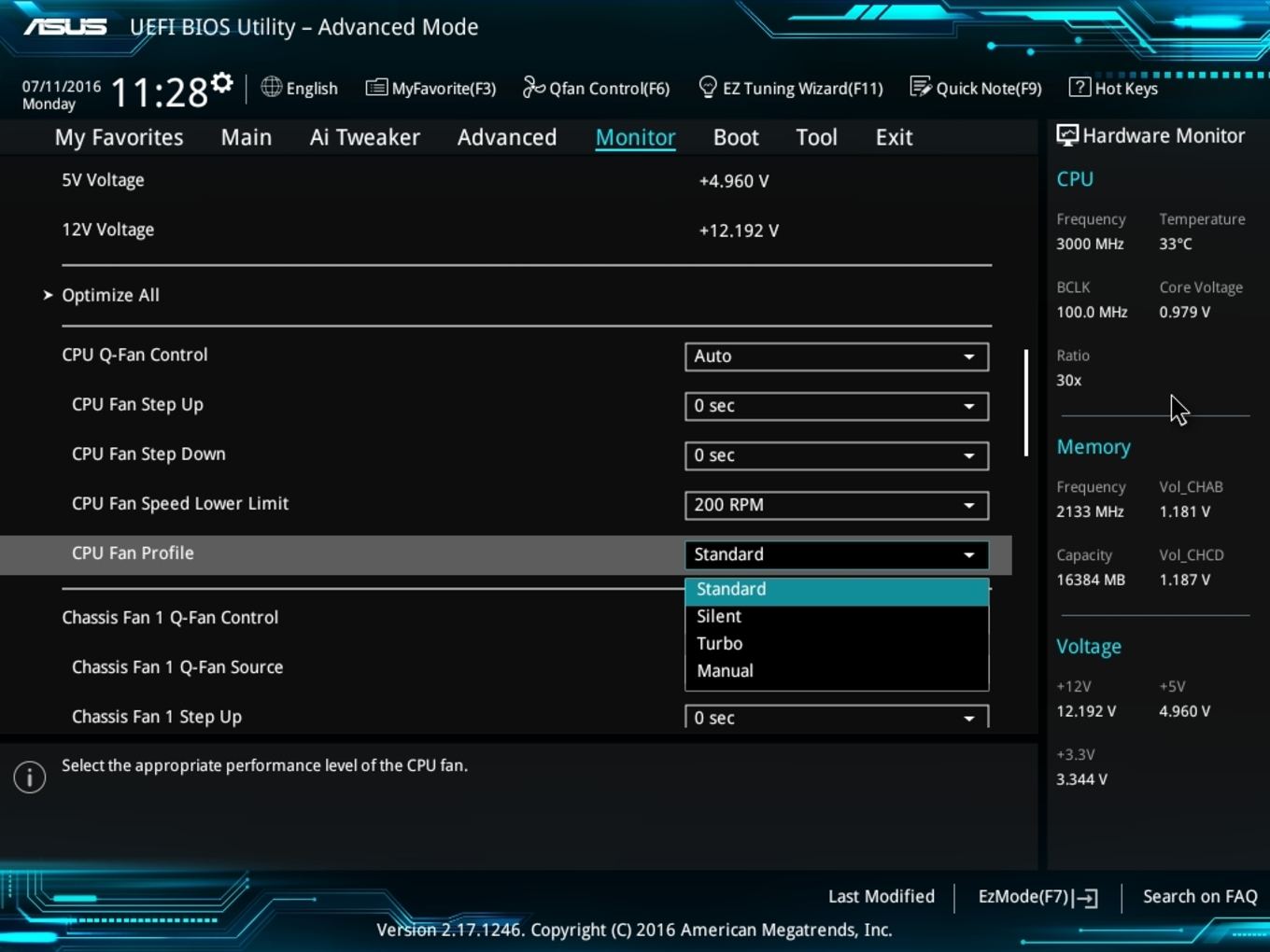Collapse the CPU Fan Profile dropdown
1270x952 pixels.
pyautogui.click(x=837, y=554)
